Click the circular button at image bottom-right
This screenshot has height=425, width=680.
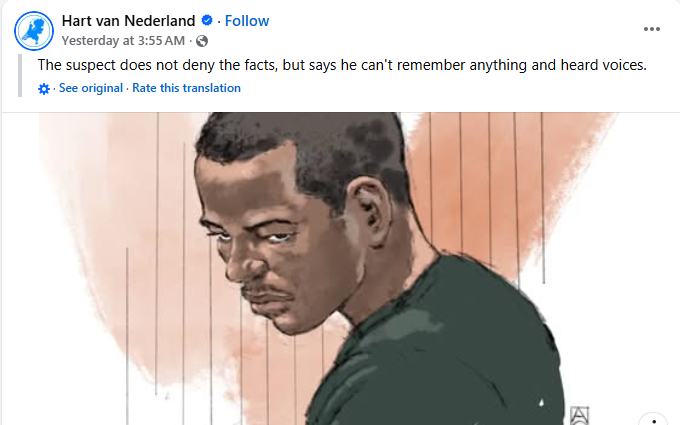652,420
